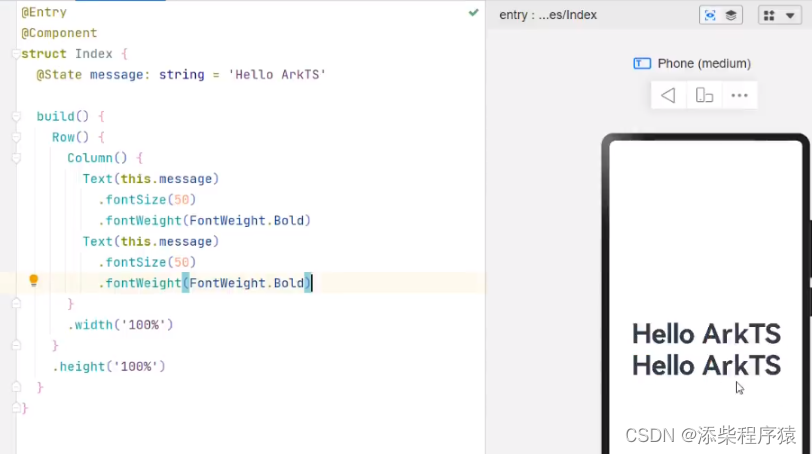The width and height of the screenshot is (812, 454).
Task: Click the @State message declaration
Action: pyautogui.click(x=181, y=75)
